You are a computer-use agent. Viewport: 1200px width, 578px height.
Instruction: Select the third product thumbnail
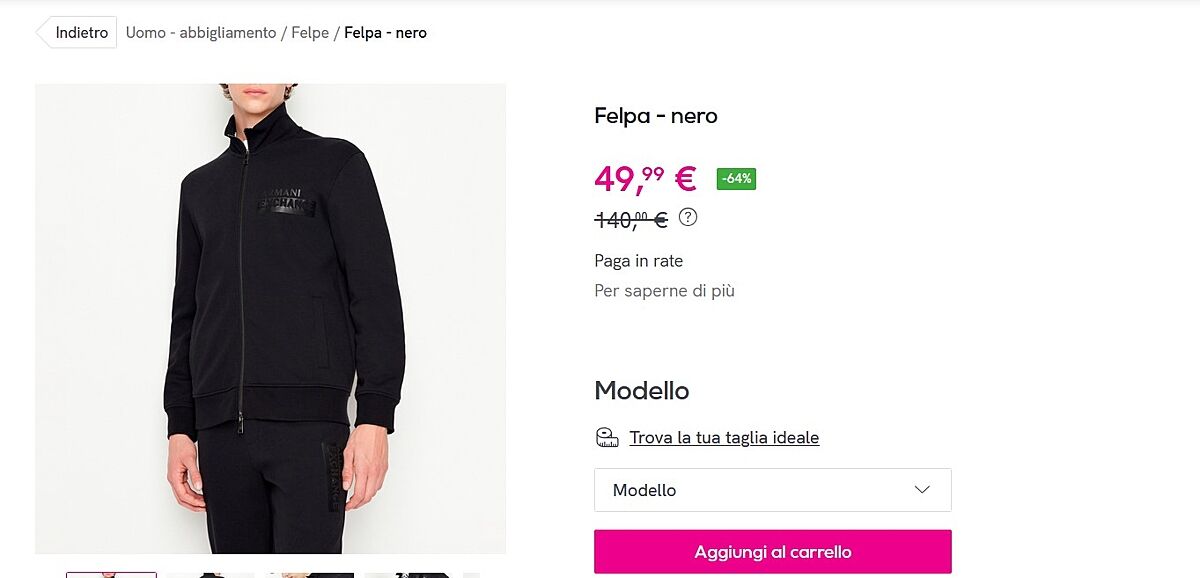tap(309, 574)
